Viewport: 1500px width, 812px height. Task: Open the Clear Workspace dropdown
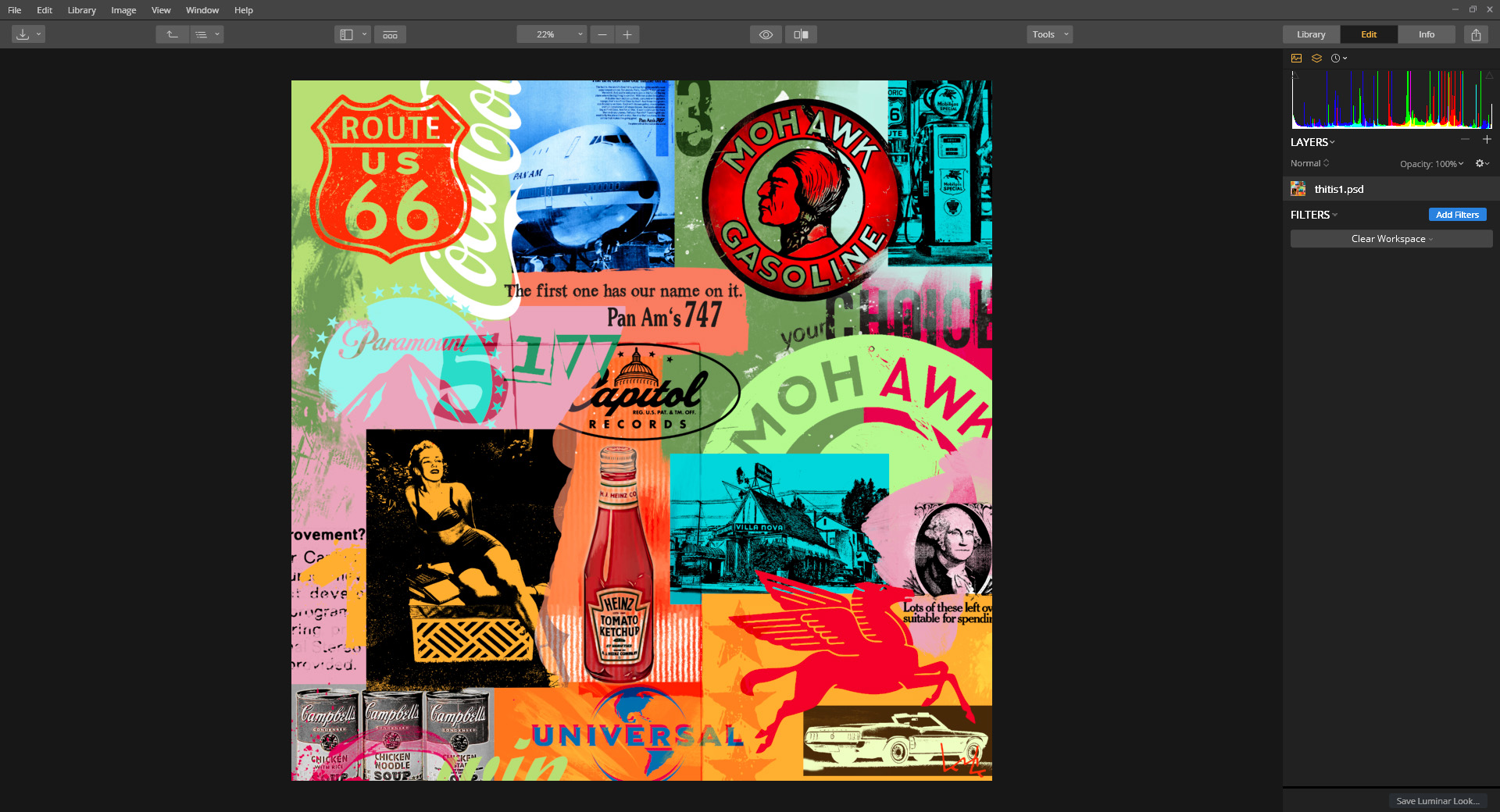click(1391, 239)
